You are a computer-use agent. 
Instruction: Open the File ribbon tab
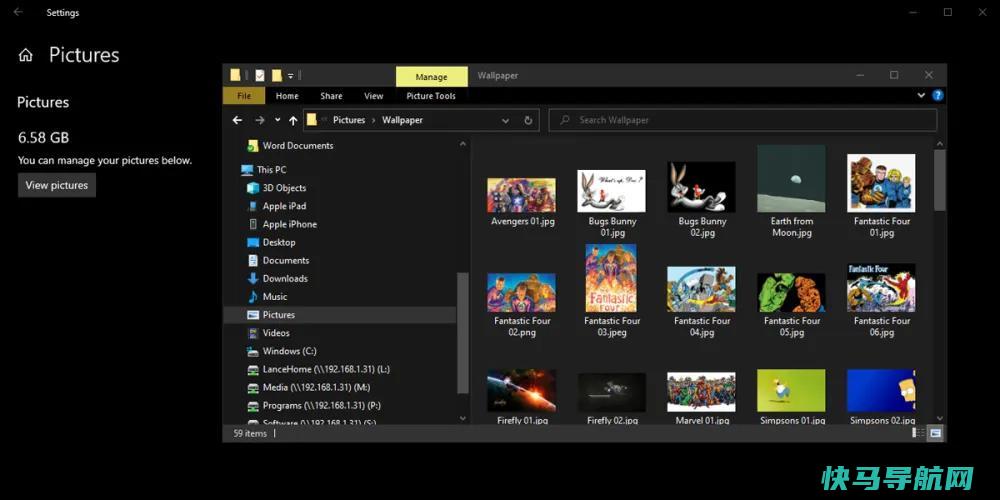tap(244, 96)
